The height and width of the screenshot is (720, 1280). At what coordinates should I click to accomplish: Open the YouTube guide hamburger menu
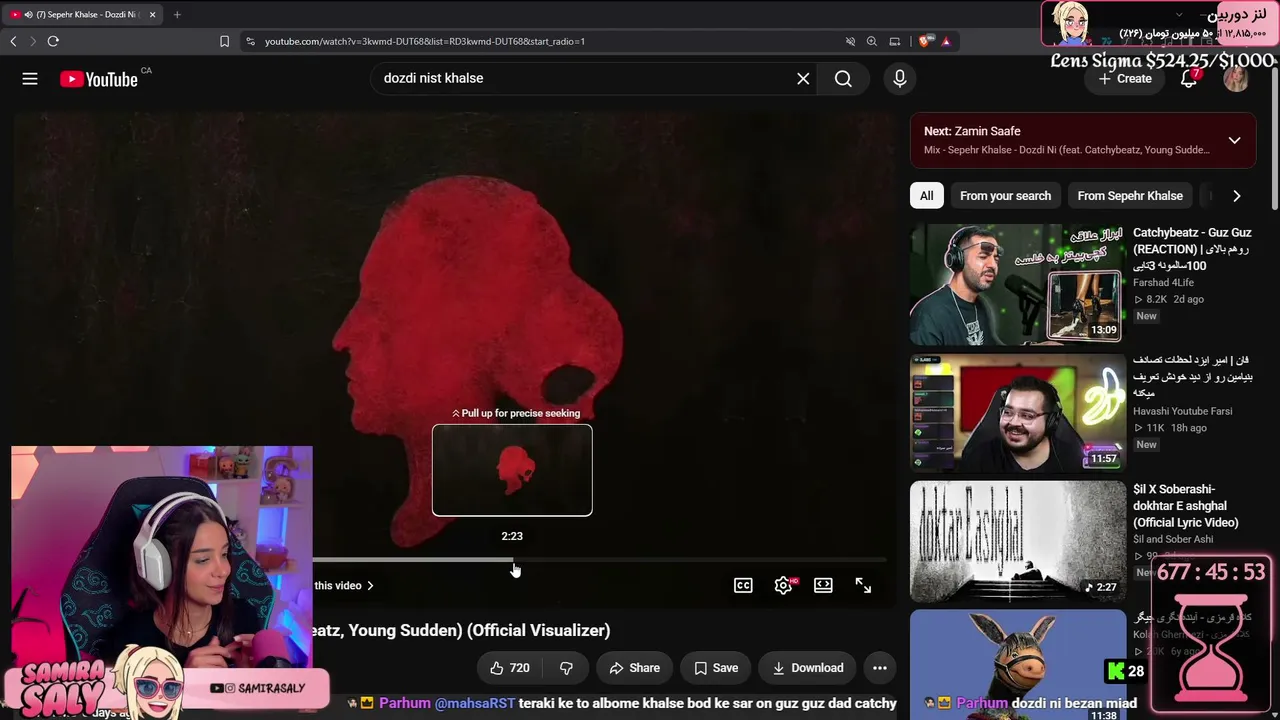point(30,79)
